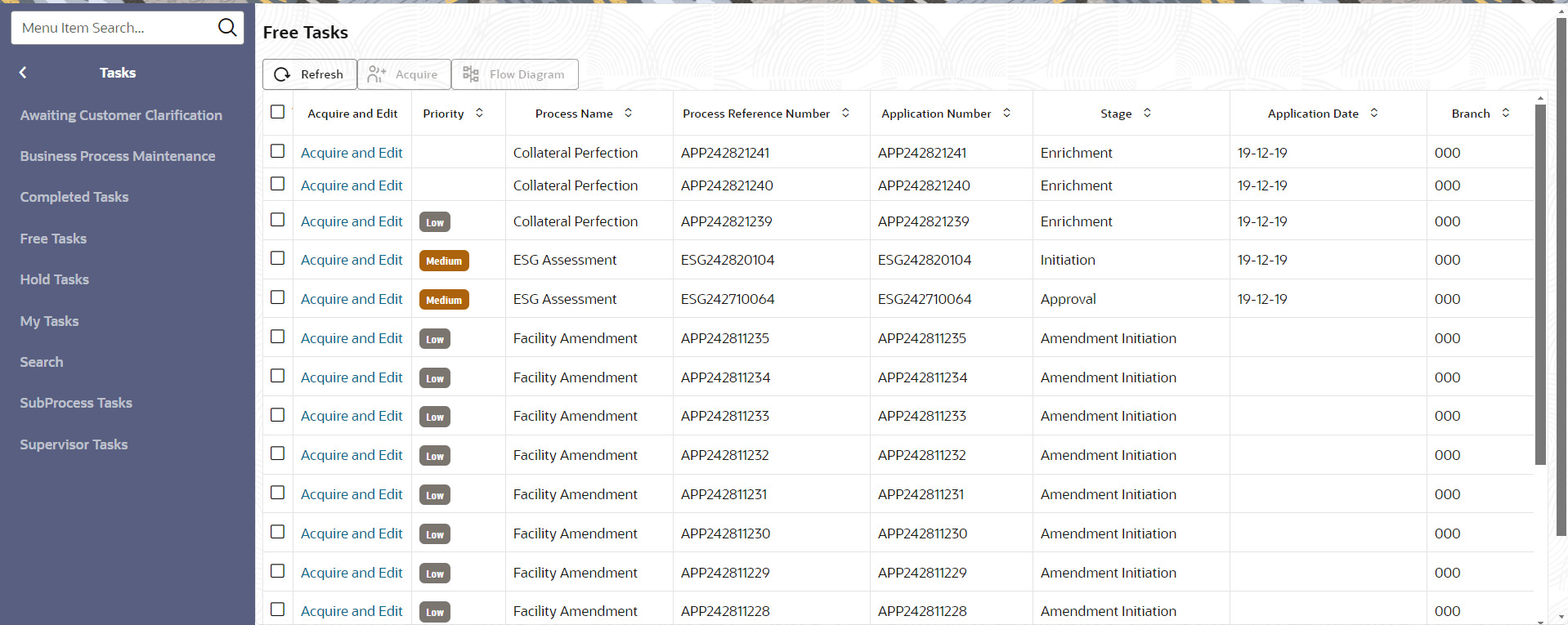Click Acquire and Edit for APP242811235
1568x625 pixels.
(x=352, y=338)
